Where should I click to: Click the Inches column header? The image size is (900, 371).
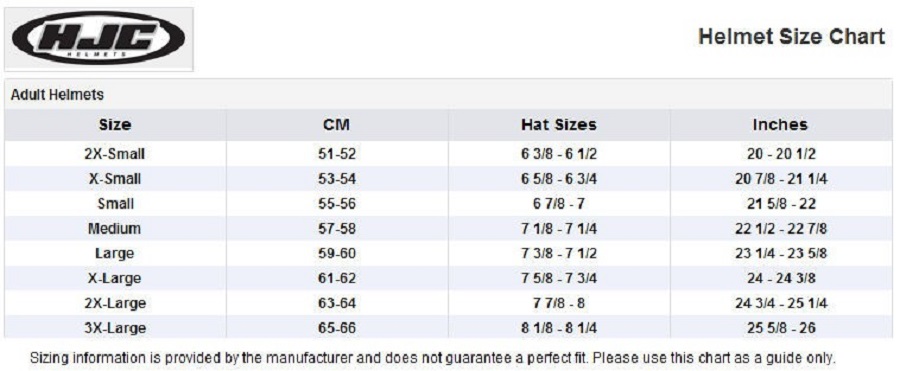[781, 125]
